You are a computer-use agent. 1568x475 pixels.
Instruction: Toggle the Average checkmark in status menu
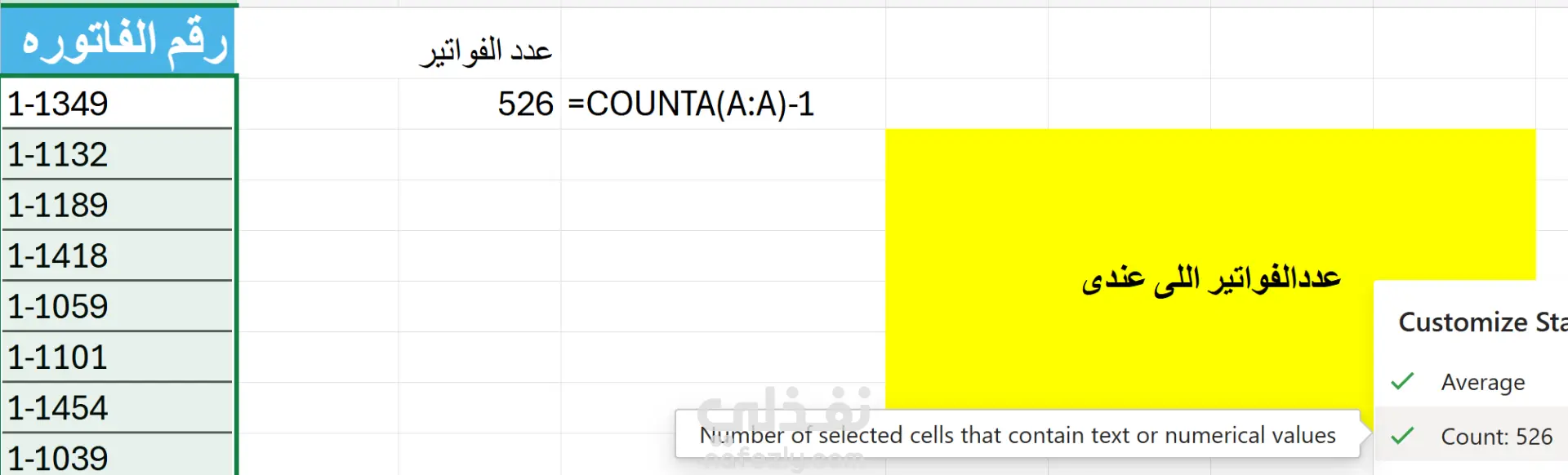tap(1402, 382)
